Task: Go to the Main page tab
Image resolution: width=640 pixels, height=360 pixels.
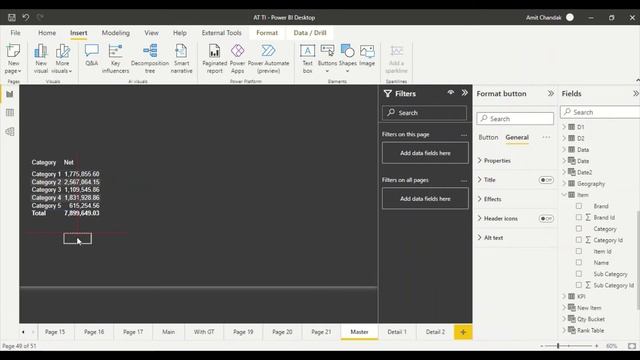Action: (169, 332)
